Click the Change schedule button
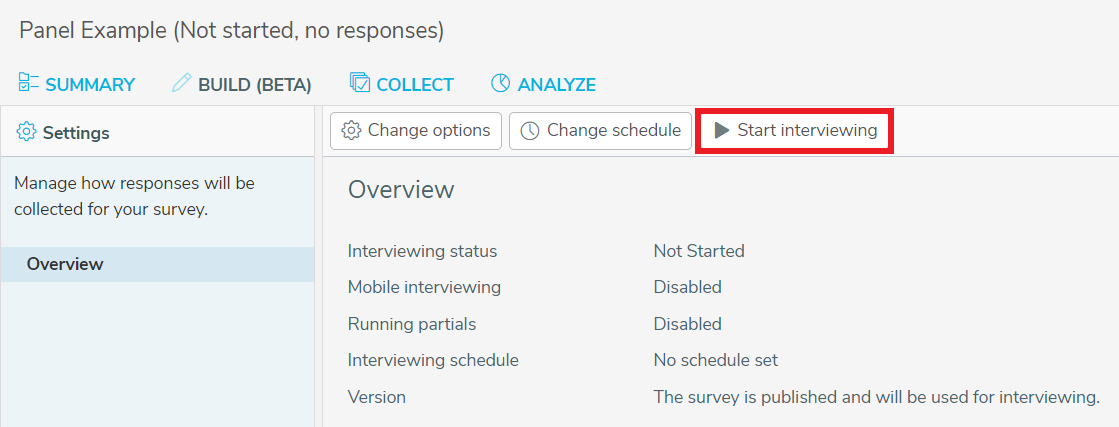Screen dimensions: 1119x427 600,131
